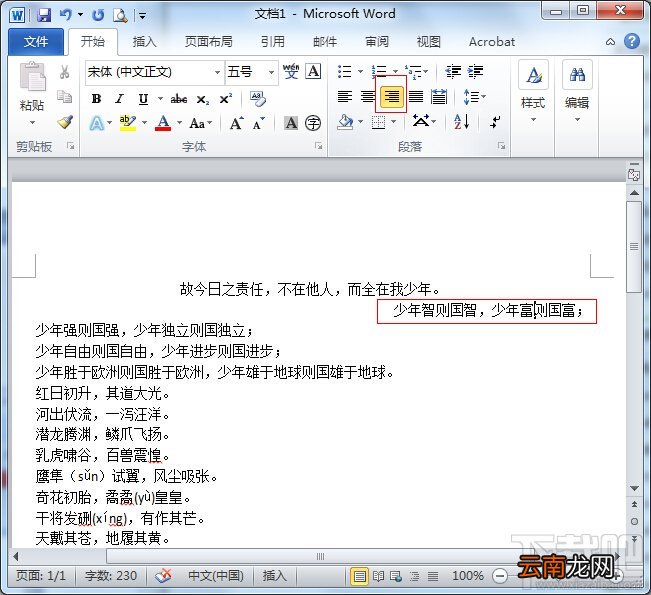
Task: Expand font size dropdown 五号
Action: [x=271, y=72]
